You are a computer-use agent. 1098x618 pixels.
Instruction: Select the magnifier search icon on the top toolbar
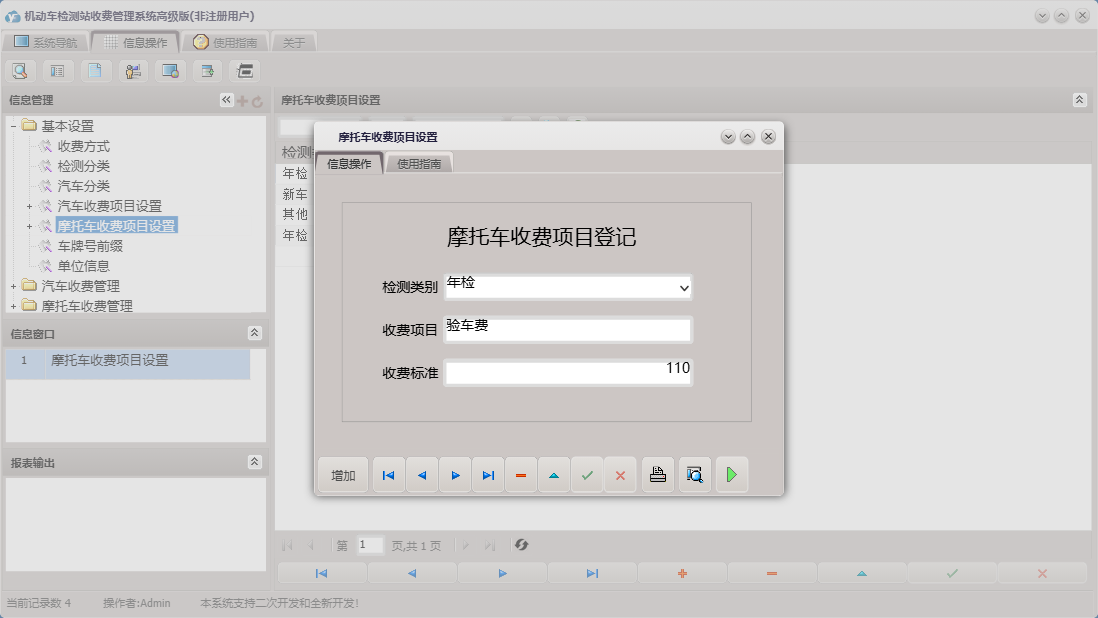(x=20, y=70)
